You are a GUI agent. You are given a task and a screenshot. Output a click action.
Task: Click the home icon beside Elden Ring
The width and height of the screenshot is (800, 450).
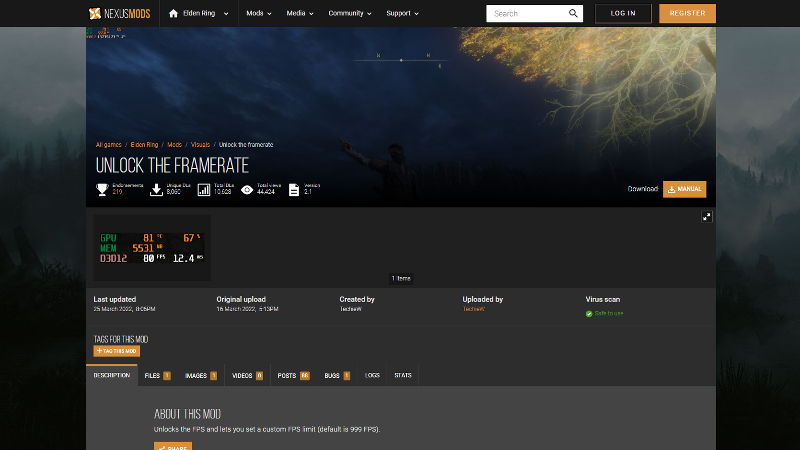pos(173,13)
